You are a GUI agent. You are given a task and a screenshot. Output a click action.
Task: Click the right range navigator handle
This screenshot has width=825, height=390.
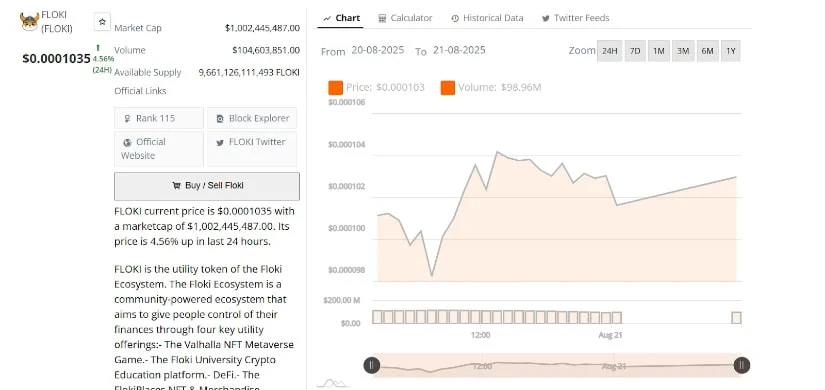(742, 365)
